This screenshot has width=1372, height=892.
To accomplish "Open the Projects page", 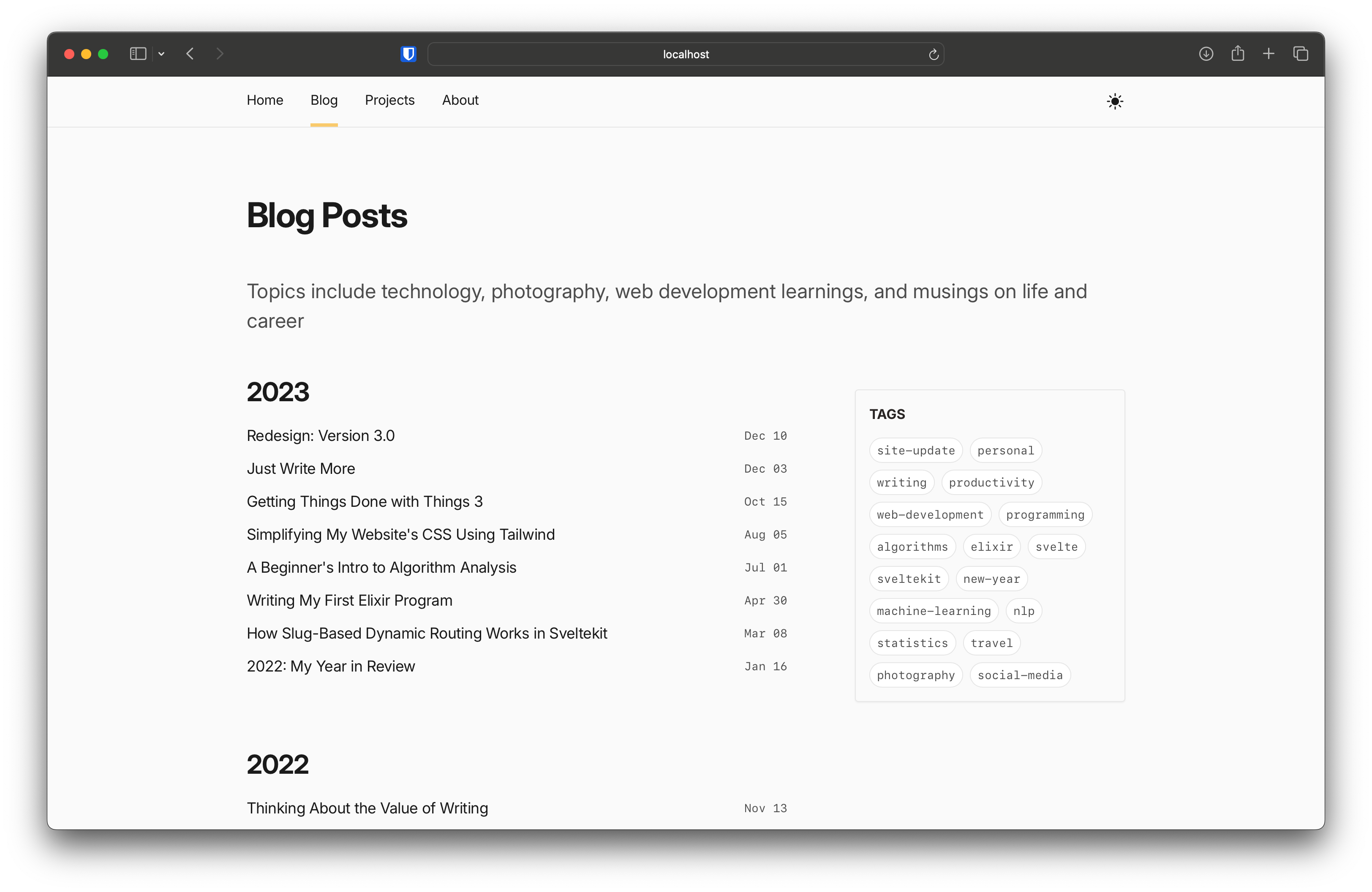I will 390,100.
